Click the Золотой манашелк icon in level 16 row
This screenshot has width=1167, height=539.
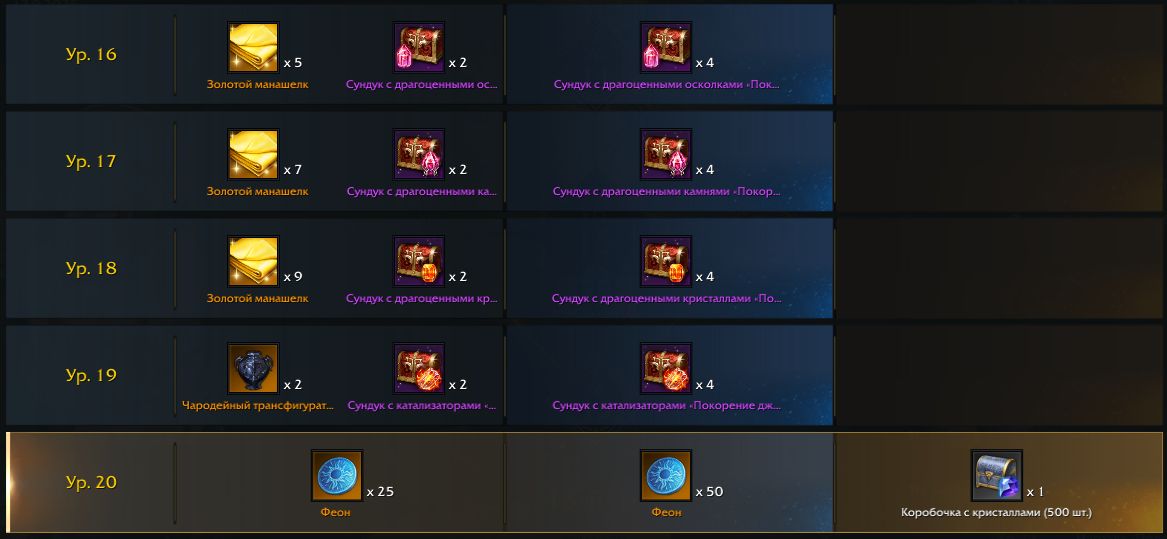point(253,48)
